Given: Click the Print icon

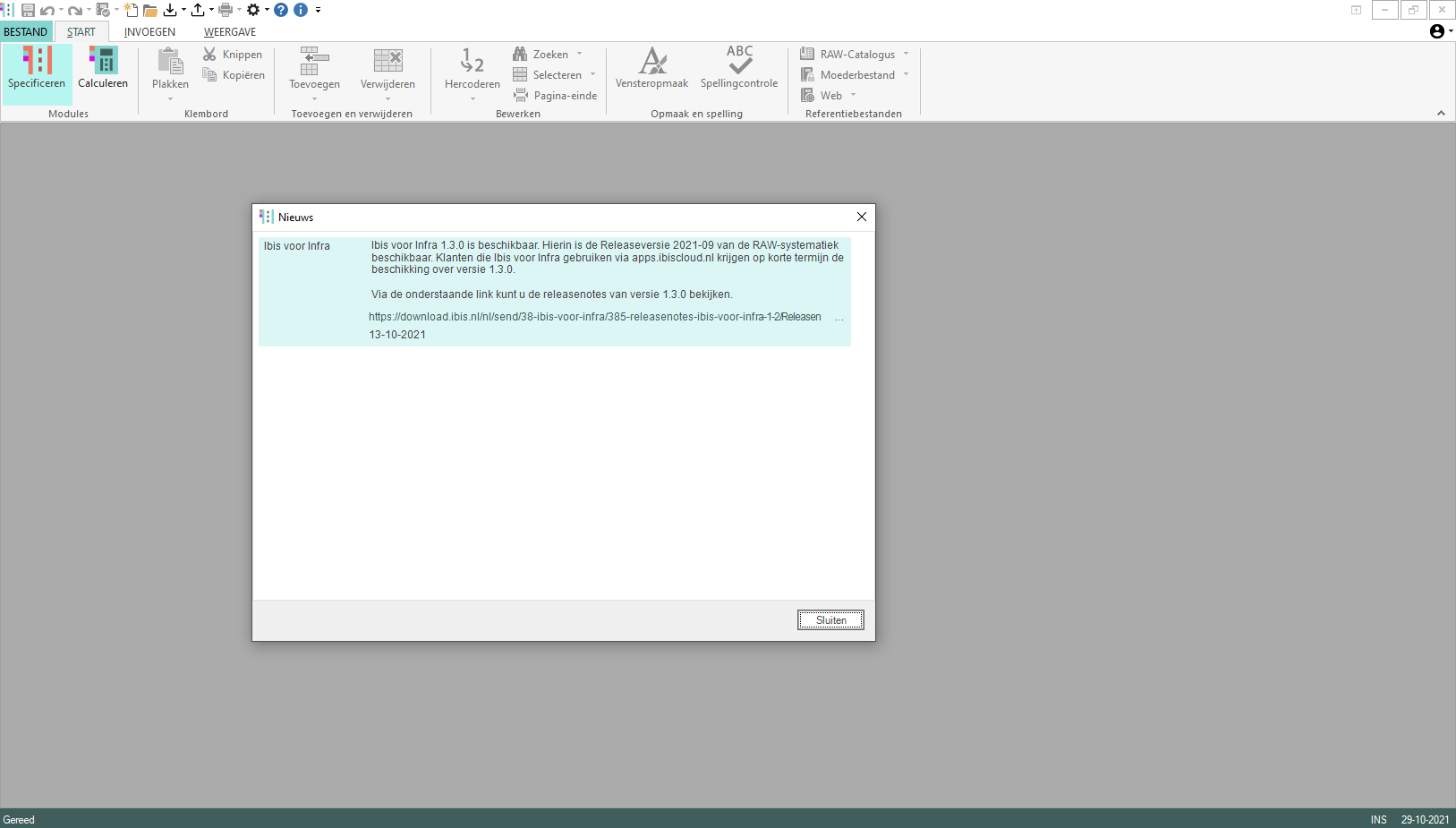Looking at the screenshot, I should pyautogui.click(x=226, y=10).
